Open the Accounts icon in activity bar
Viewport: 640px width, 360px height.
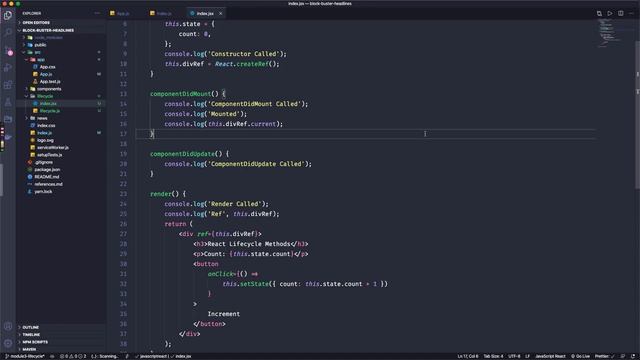8,326
